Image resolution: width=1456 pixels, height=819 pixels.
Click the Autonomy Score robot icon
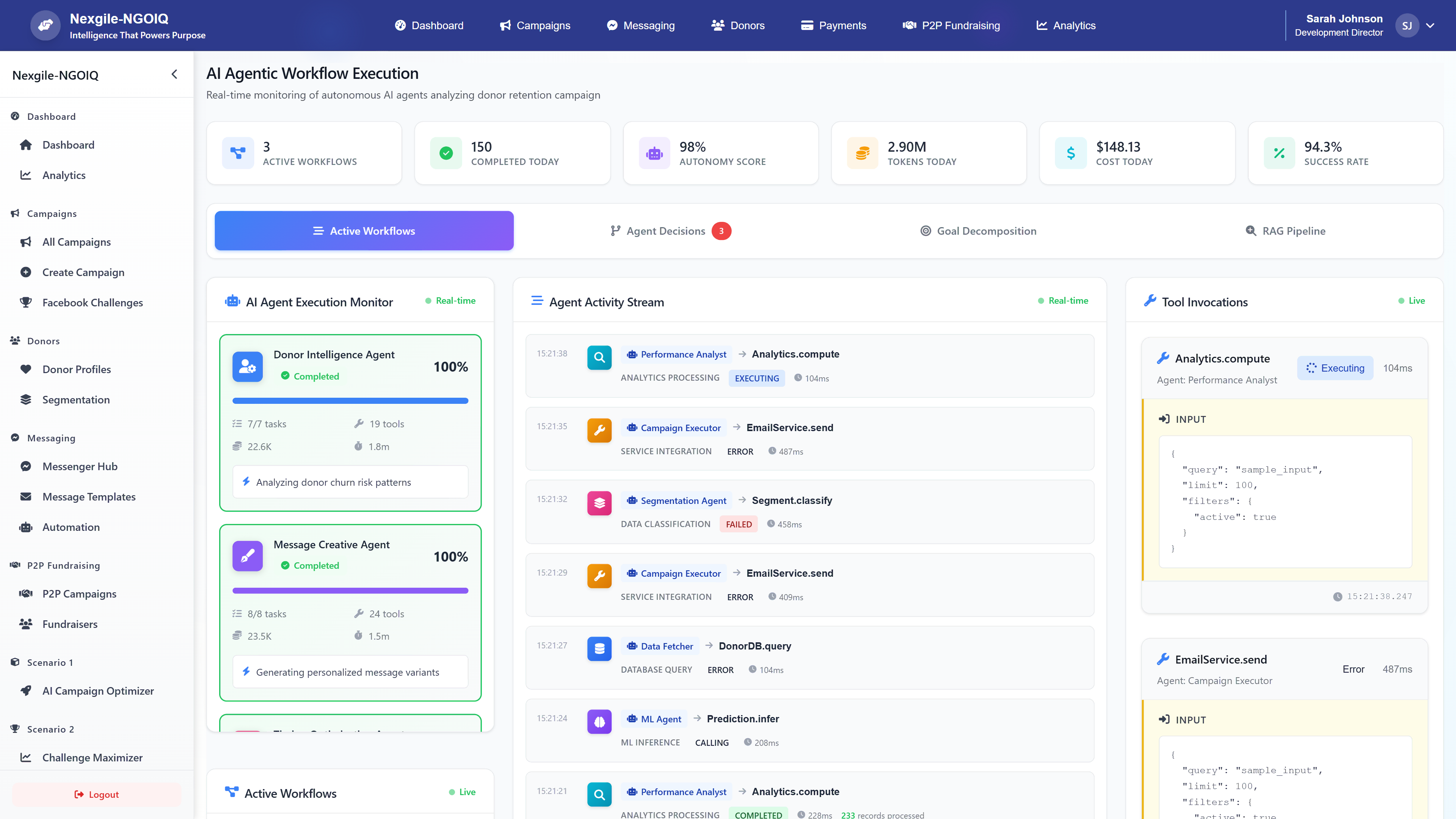pyautogui.click(x=654, y=153)
